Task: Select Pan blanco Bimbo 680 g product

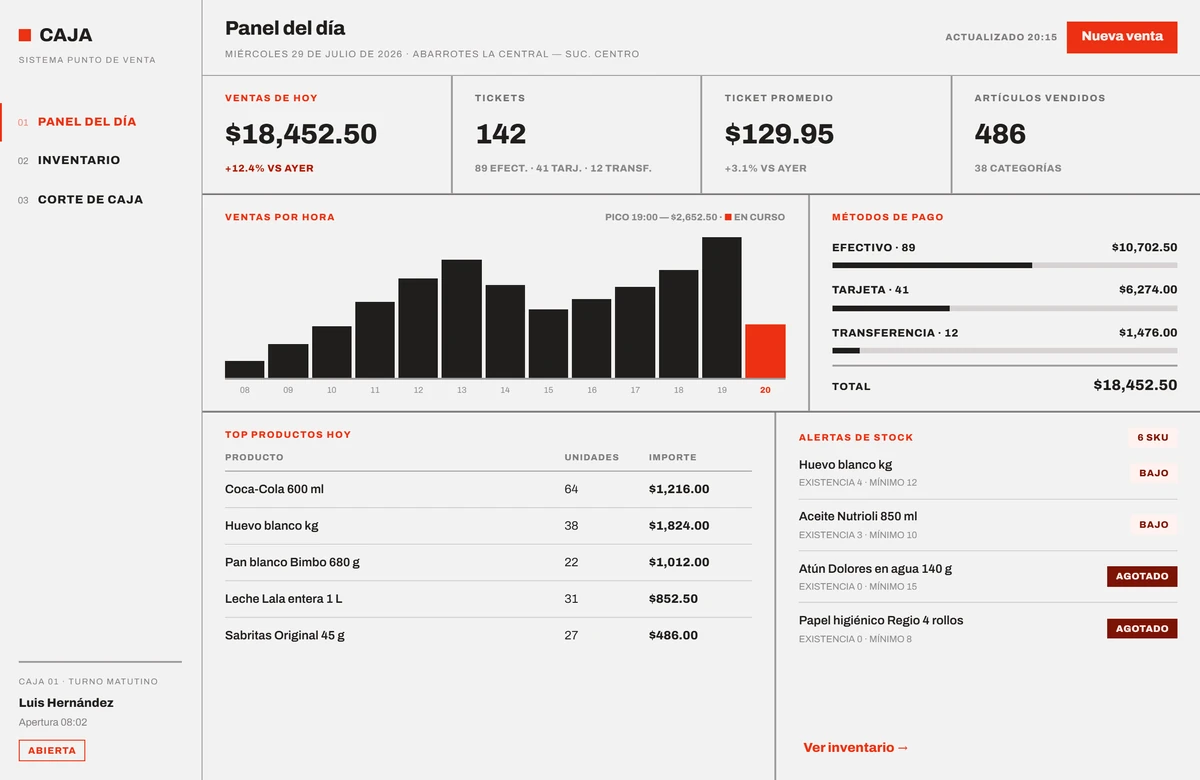Action: point(488,562)
